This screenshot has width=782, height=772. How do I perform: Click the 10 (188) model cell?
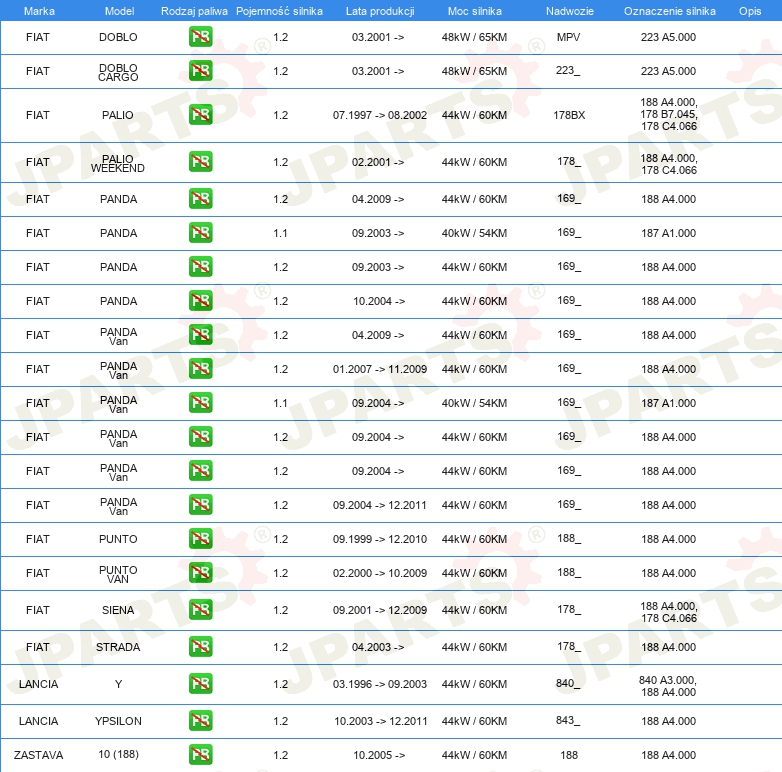coord(118,754)
